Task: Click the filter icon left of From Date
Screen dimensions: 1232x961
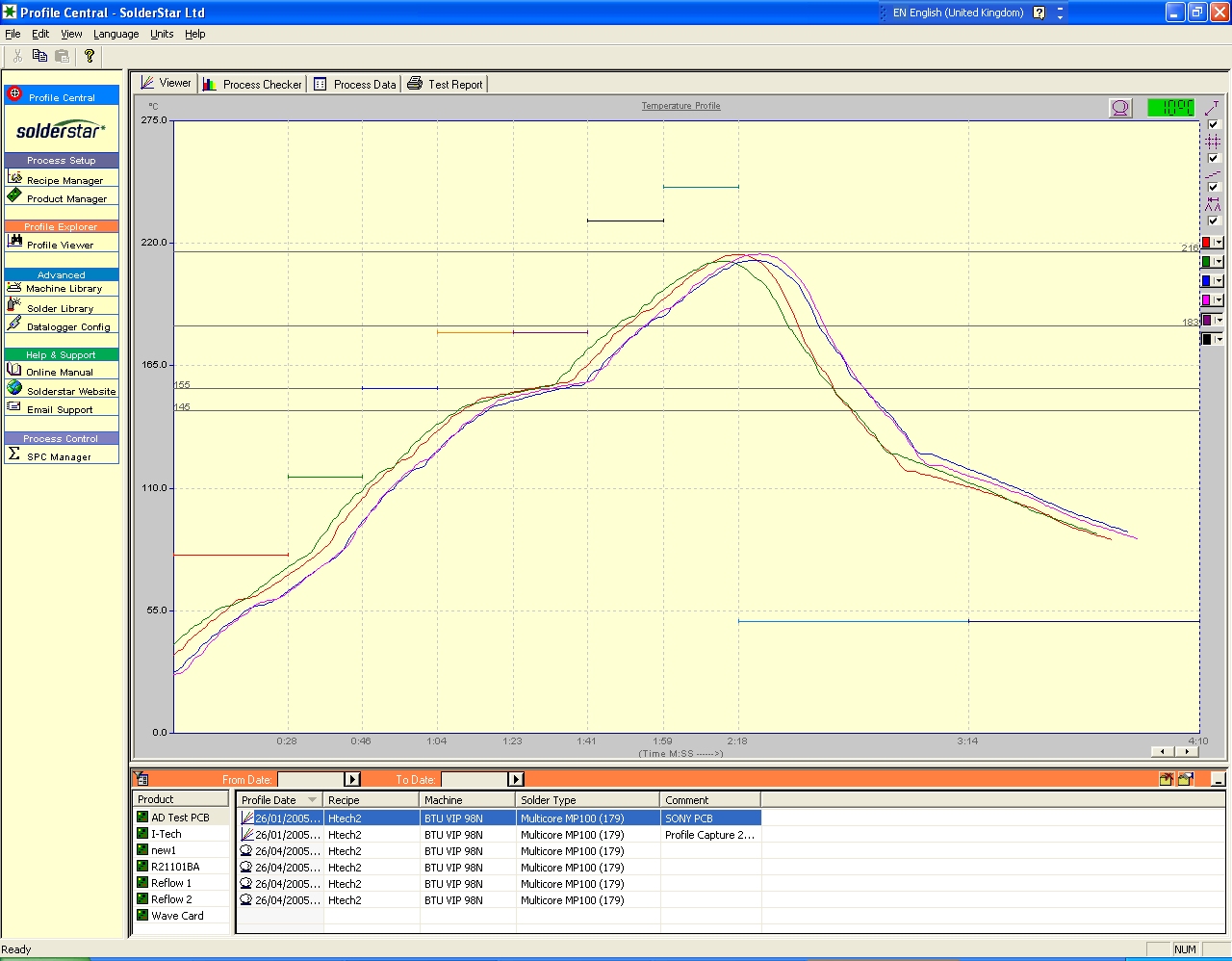Action: pyautogui.click(x=141, y=779)
